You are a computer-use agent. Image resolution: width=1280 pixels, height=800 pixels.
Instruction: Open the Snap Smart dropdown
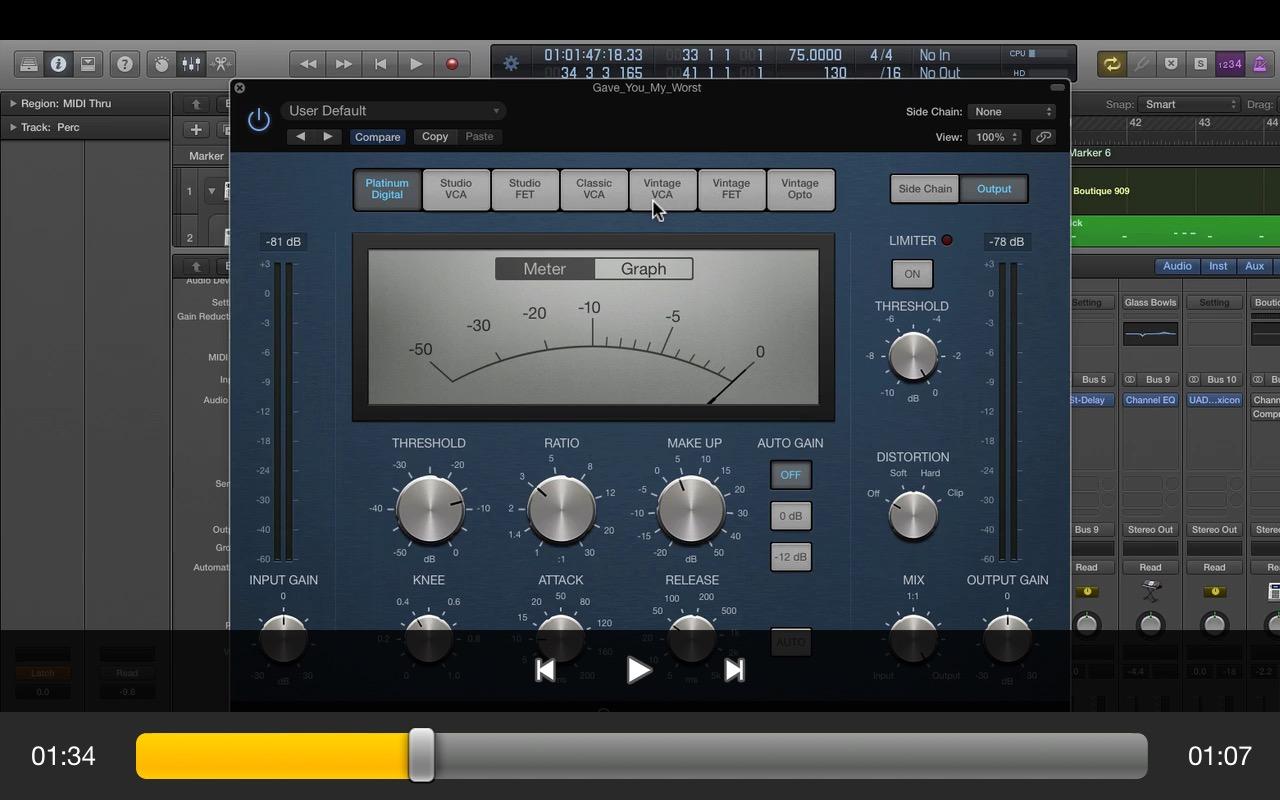coord(1190,104)
